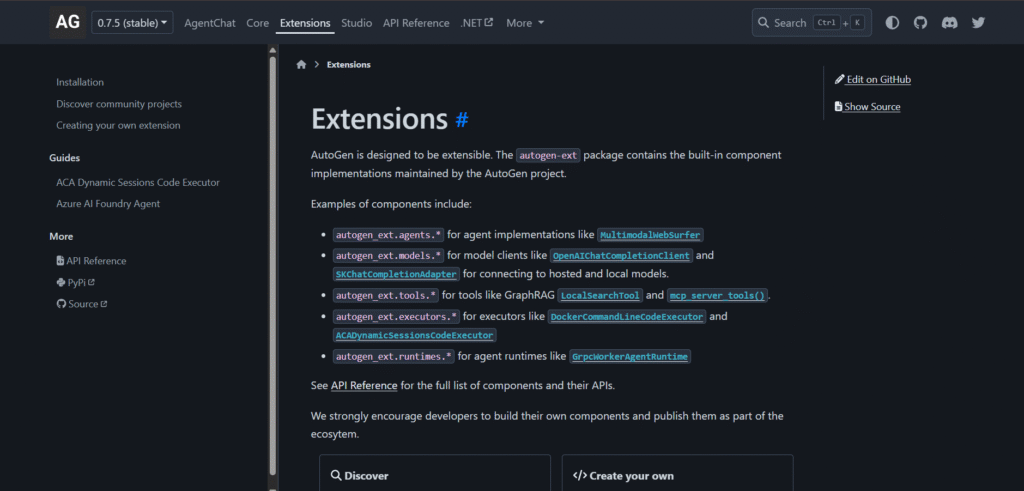Select the Extensions navigation tab
Image resolution: width=1024 pixels, height=491 pixels.
[x=305, y=23]
